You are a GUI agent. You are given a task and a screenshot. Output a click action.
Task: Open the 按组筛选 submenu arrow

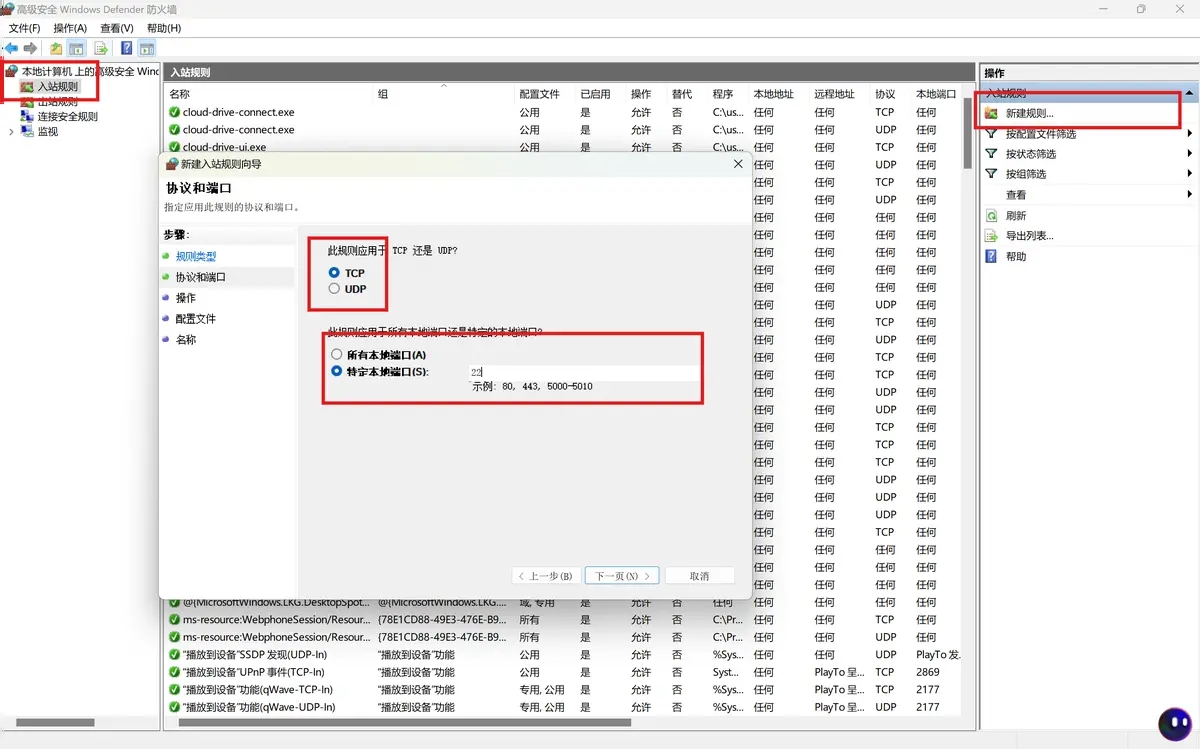pyautogui.click(x=1190, y=174)
